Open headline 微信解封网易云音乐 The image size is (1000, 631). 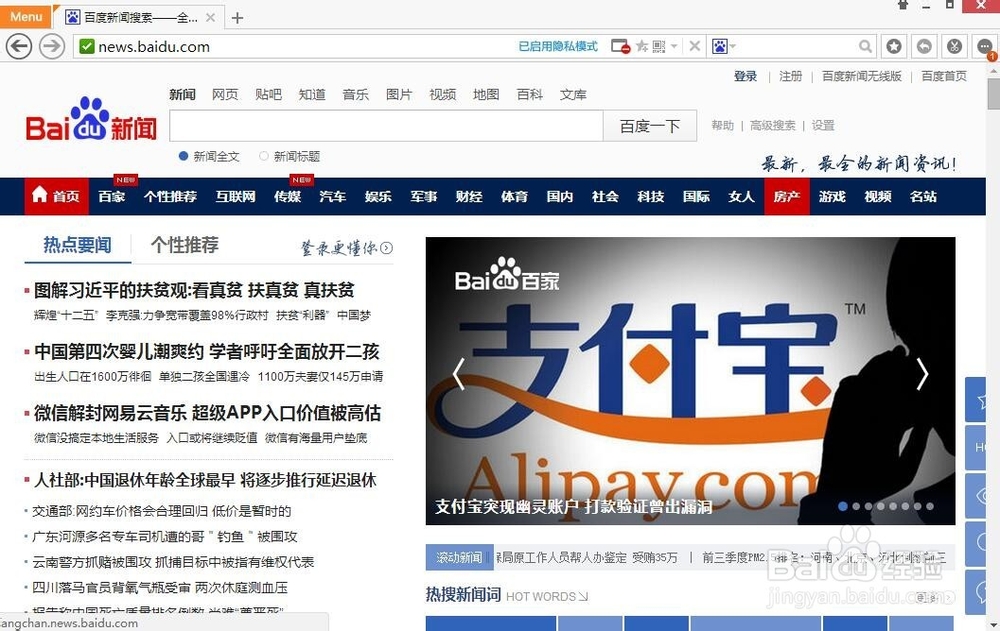207,413
